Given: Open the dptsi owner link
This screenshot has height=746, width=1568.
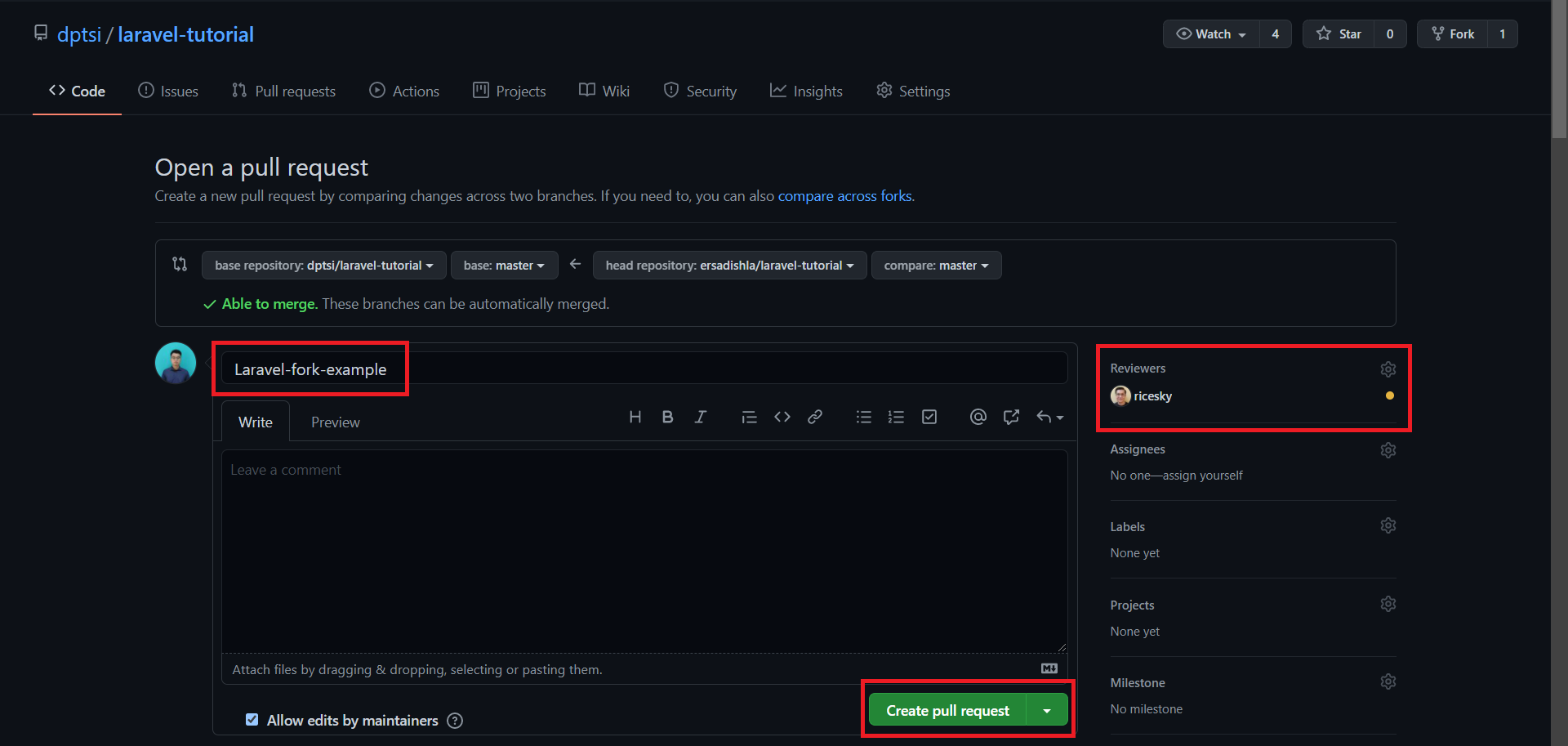Looking at the screenshot, I should coord(79,34).
